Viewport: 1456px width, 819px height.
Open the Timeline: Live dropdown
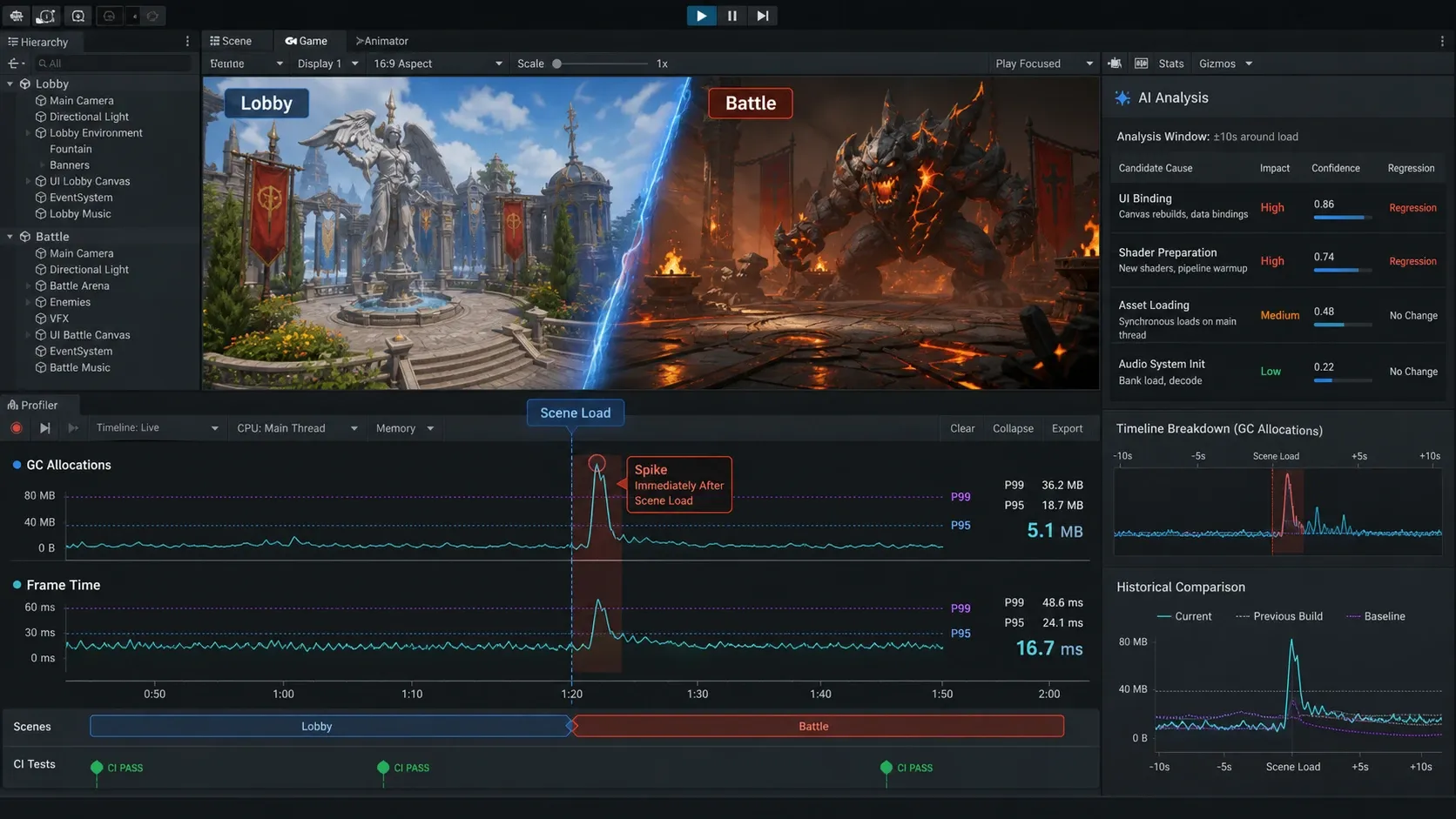pyautogui.click(x=157, y=428)
